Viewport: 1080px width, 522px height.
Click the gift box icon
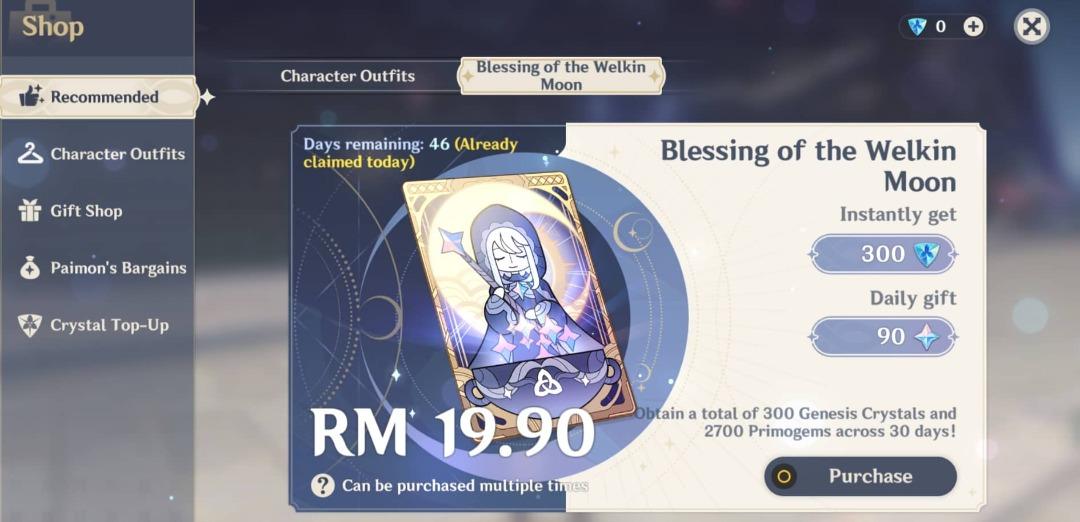(x=30, y=211)
